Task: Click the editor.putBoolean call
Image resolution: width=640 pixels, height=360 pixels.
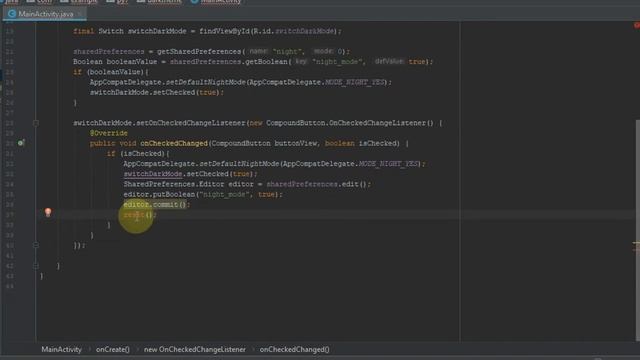Action: click(x=159, y=194)
